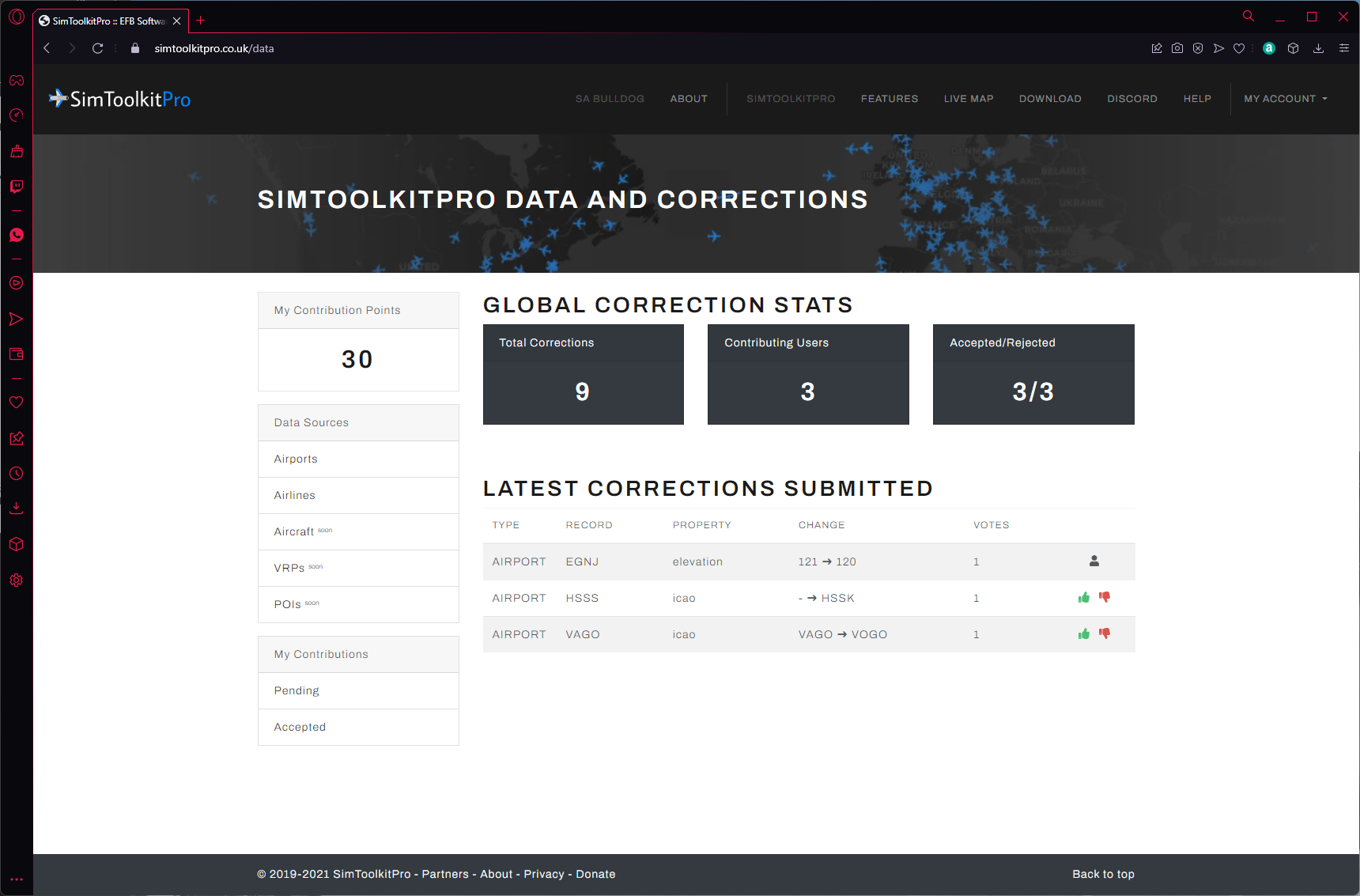Screen dimensions: 1360x896
Task: Click the HSSS record cell
Action: pos(582,598)
